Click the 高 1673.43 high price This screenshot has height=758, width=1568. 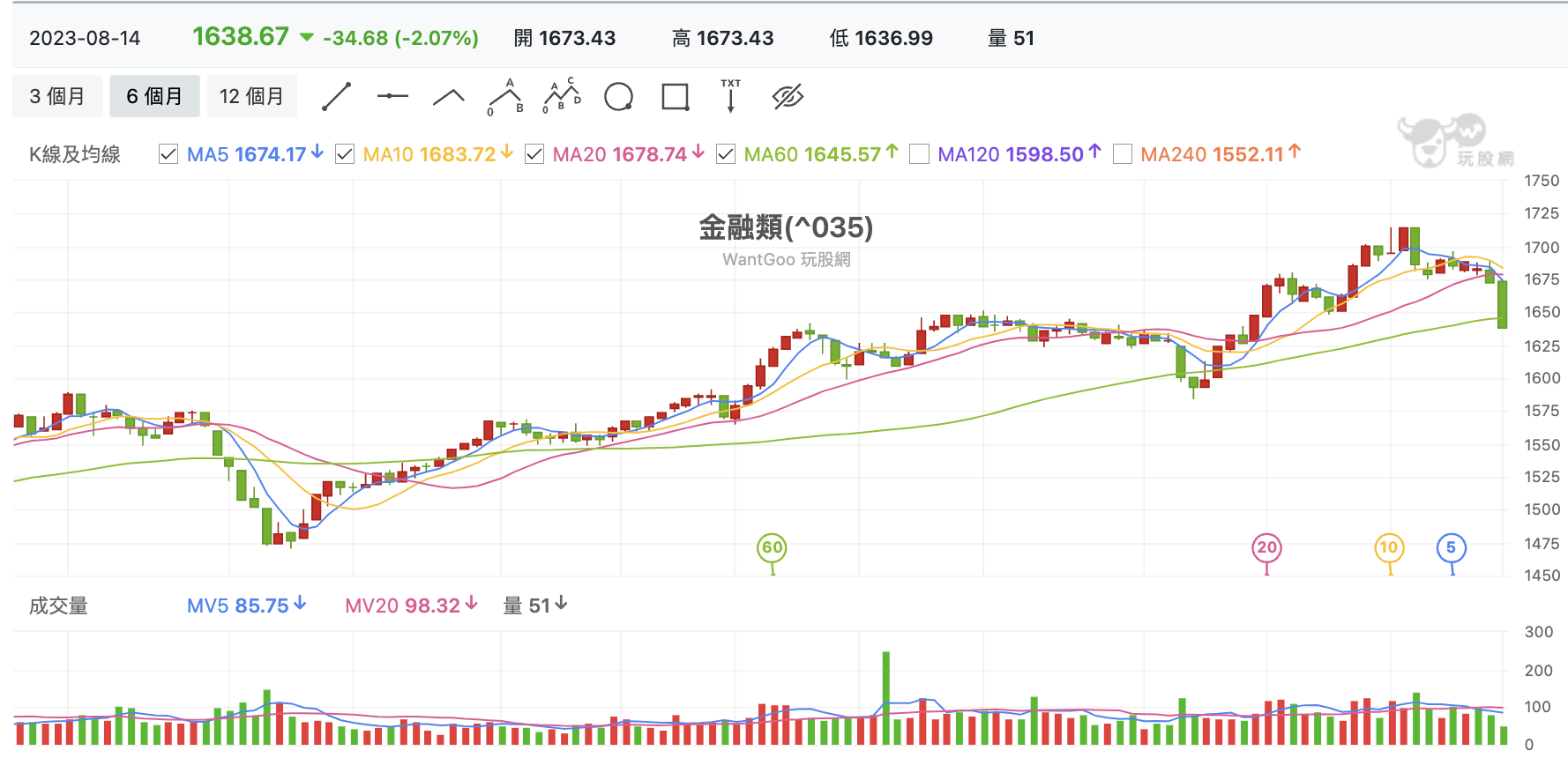(x=722, y=38)
